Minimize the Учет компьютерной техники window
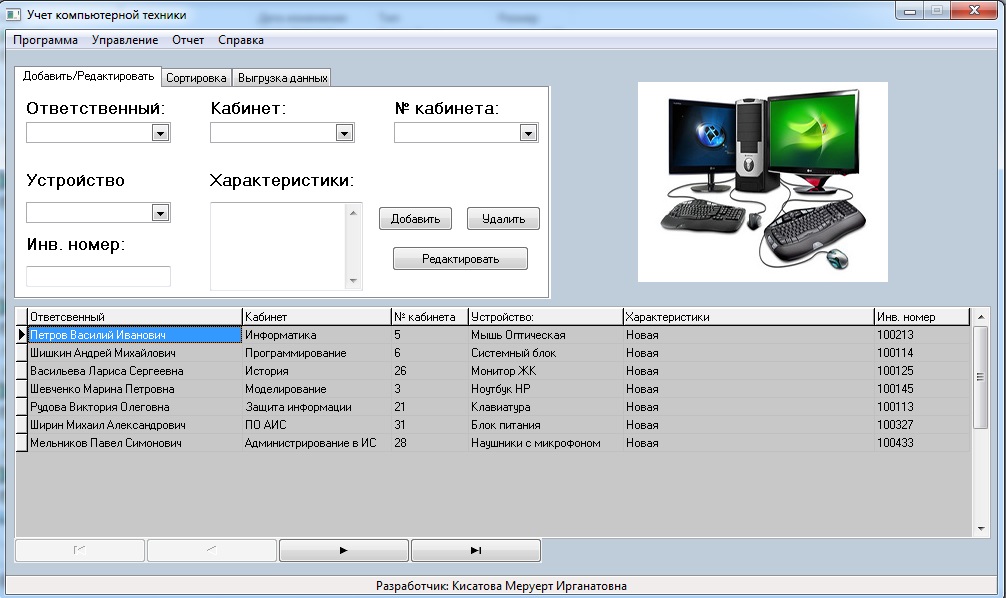Viewport: 1006px width, 598px height. point(909,11)
